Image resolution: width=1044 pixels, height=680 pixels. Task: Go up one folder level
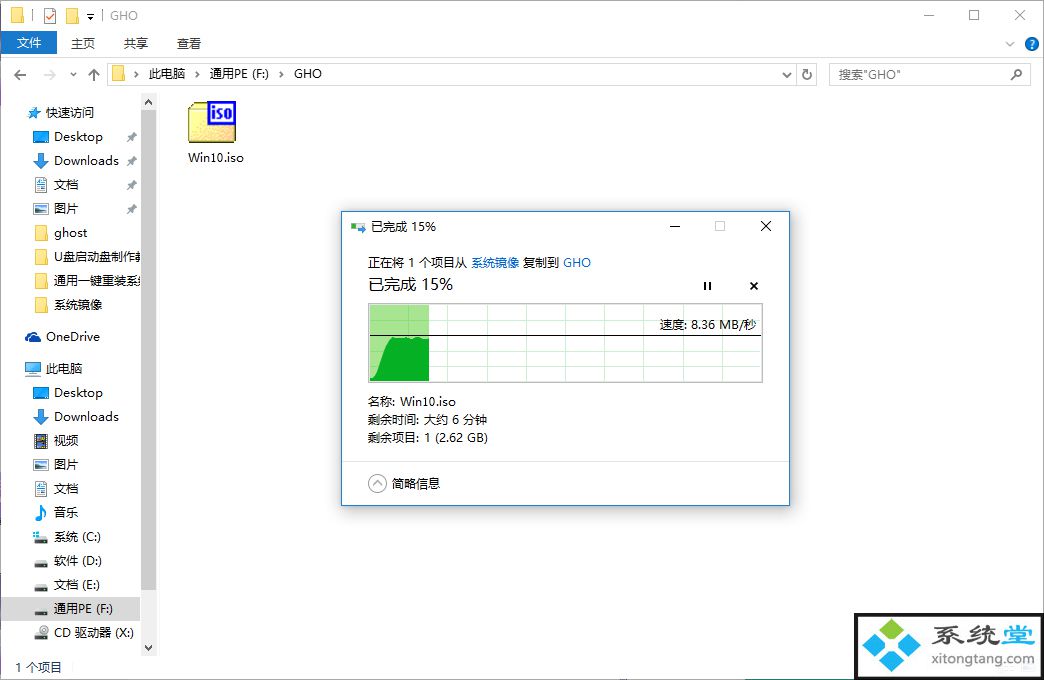(94, 75)
